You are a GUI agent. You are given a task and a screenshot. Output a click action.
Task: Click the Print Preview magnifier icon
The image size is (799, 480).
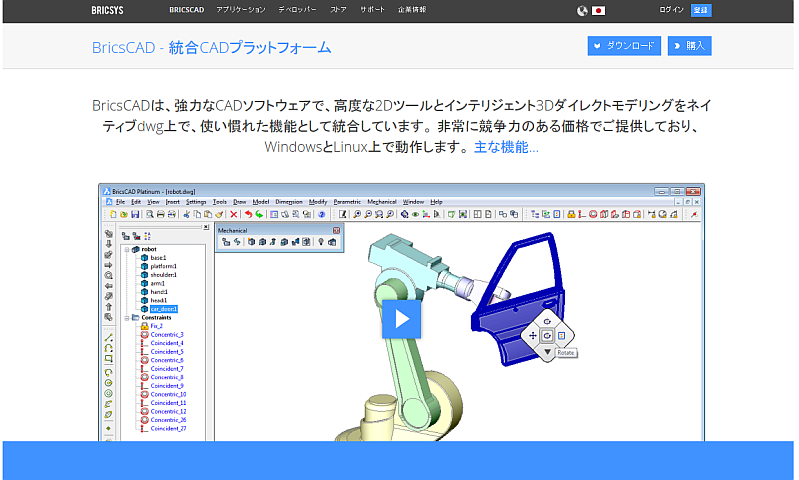(x=149, y=215)
